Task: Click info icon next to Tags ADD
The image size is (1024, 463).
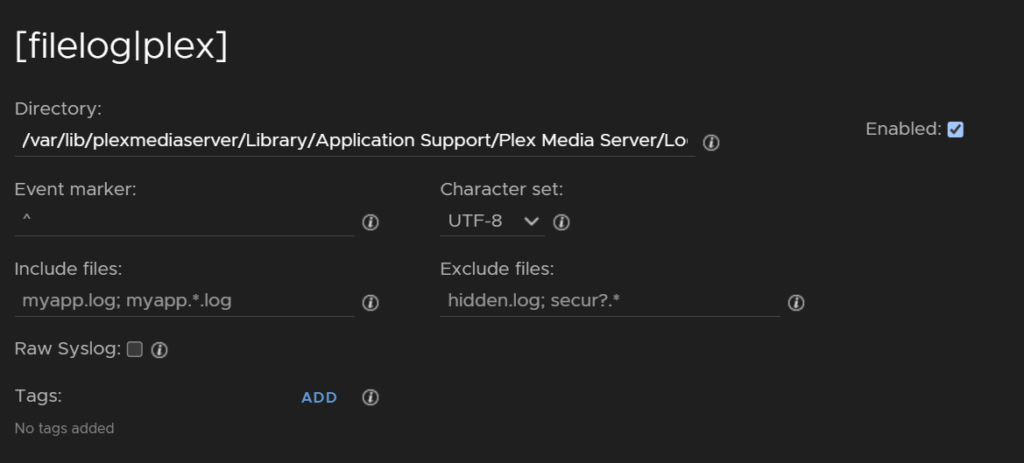Action: point(370,398)
